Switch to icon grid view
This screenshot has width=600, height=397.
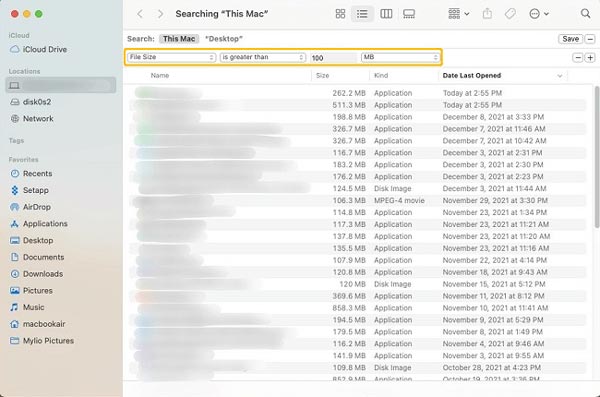(340, 14)
